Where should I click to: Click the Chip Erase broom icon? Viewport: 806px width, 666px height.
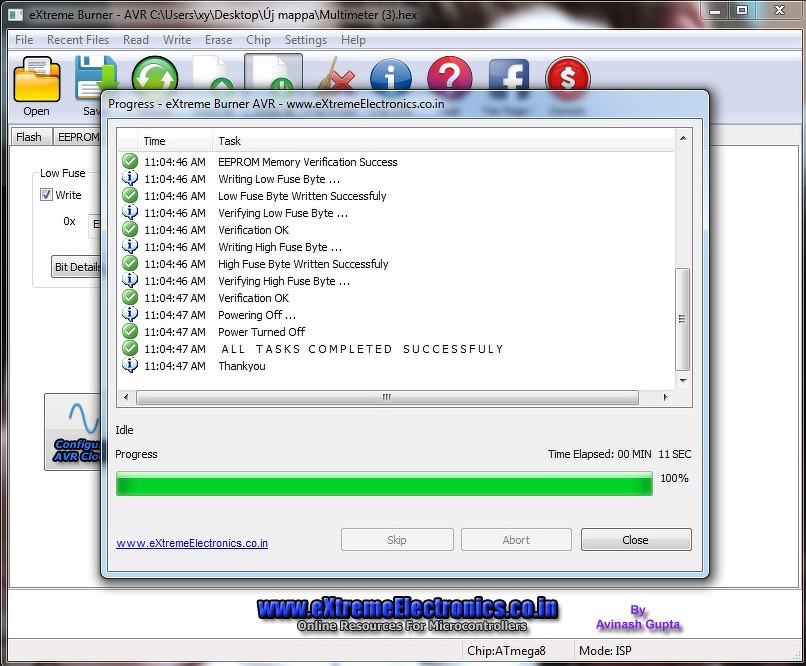[336, 73]
